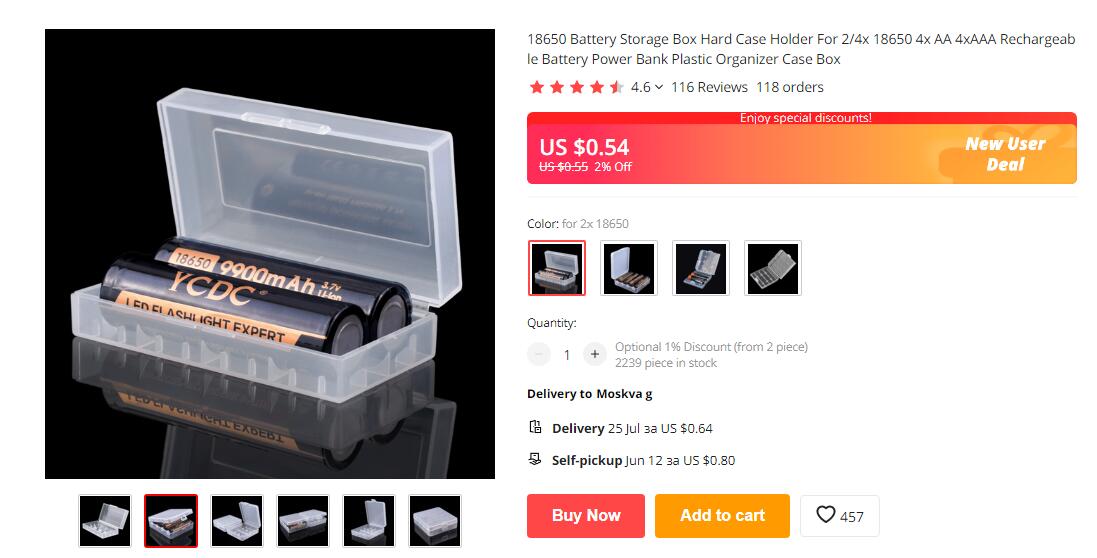Click the self-pickup icon
Viewport: 1097px width, 558px height.
pos(535,459)
